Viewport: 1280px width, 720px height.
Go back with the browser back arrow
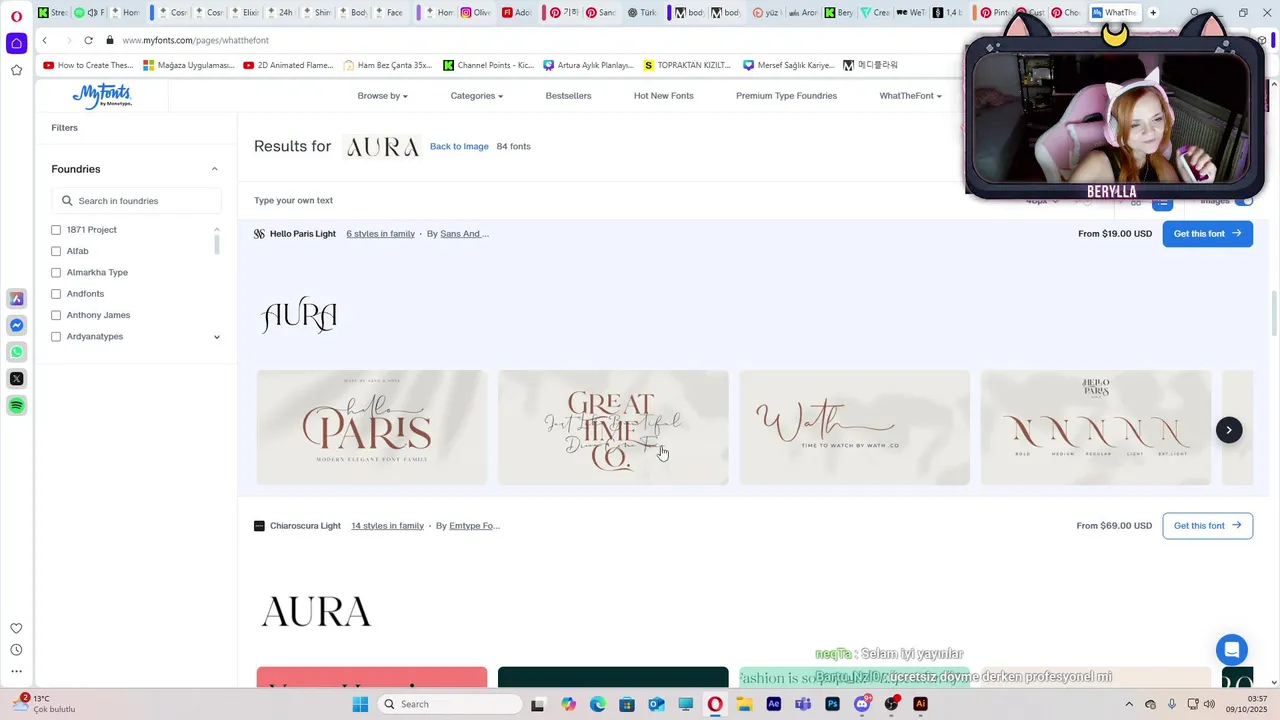45,40
